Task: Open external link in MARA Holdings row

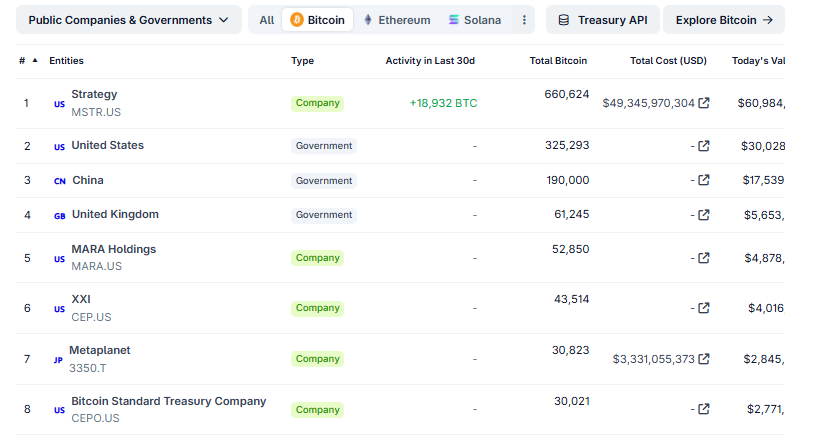Action: 704,258
